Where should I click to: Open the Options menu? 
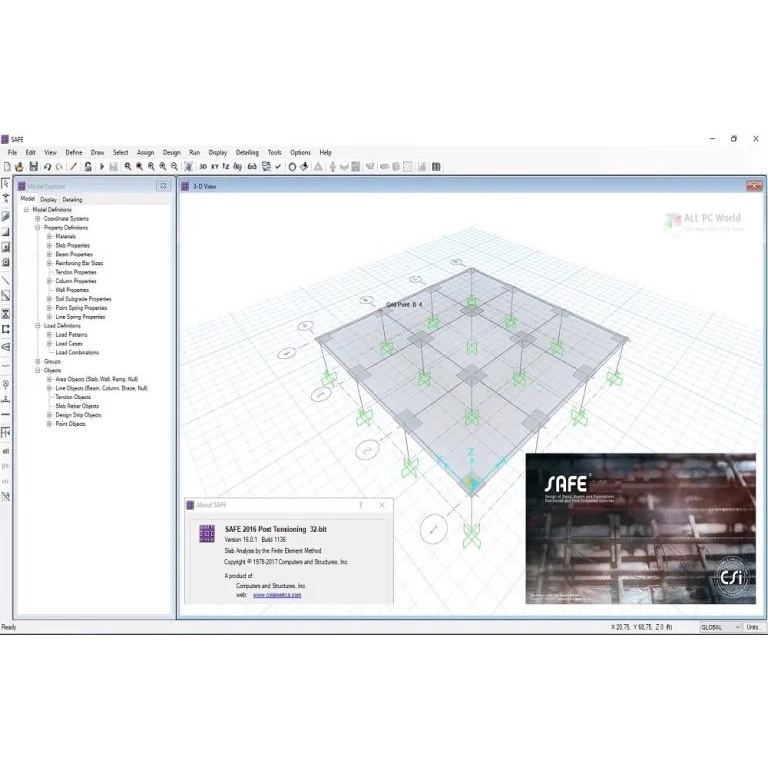point(300,152)
